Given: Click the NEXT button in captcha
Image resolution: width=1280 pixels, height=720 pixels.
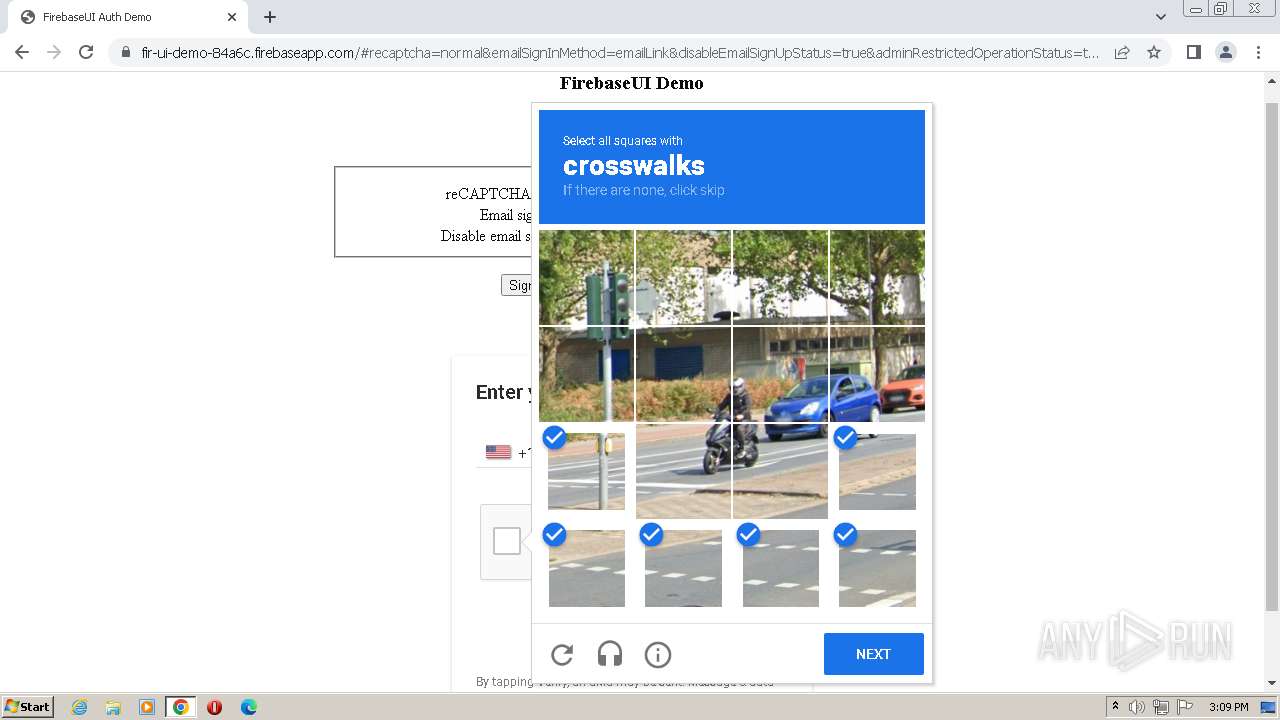Looking at the screenshot, I should coord(874,654).
